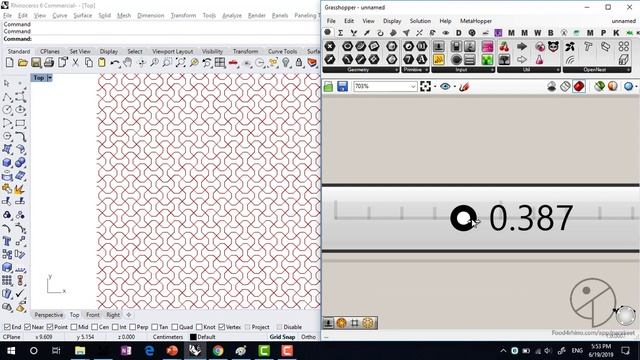This screenshot has width=640, height=360.
Task: Click the Open file icon in Grasshopper toolbar
Action: click(329, 86)
